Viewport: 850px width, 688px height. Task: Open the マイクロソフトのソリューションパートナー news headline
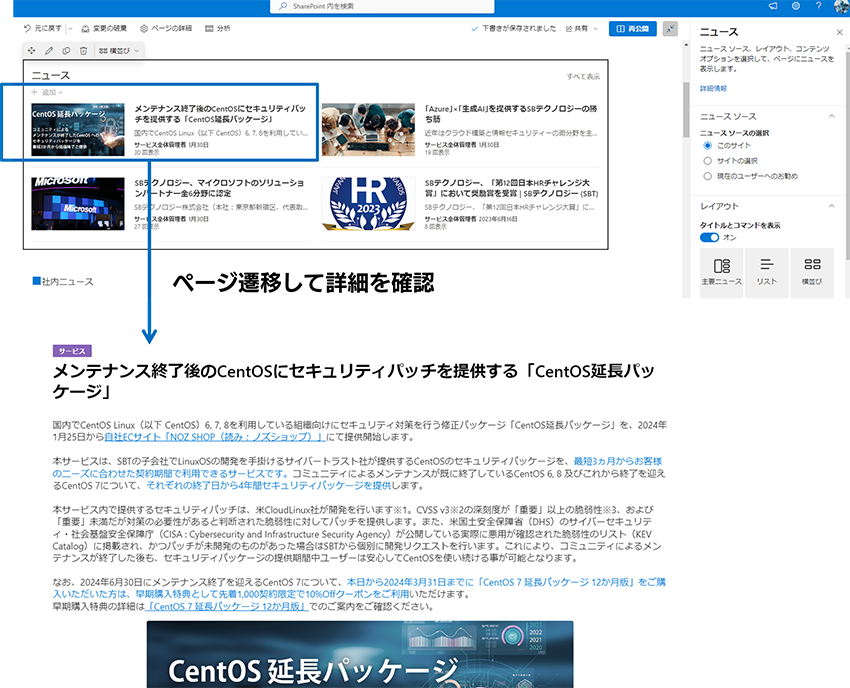click(219, 188)
